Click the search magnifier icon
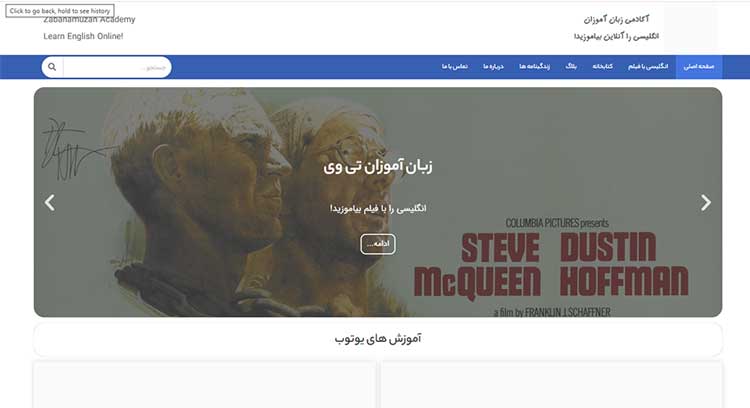The width and height of the screenshot is (750, 408). (x=52, y=67)
